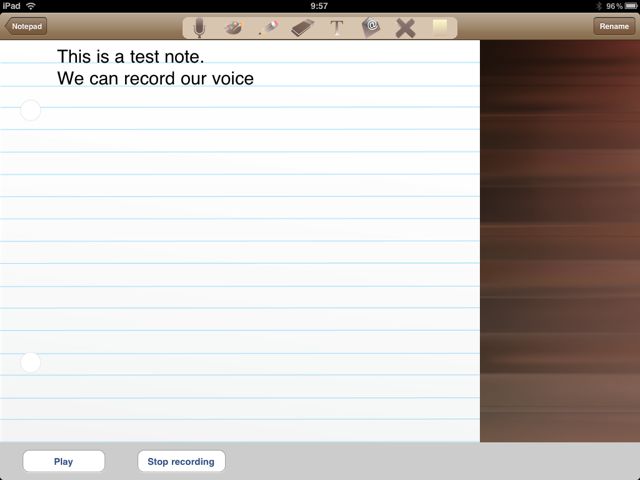Open the color palette tool

234,27
